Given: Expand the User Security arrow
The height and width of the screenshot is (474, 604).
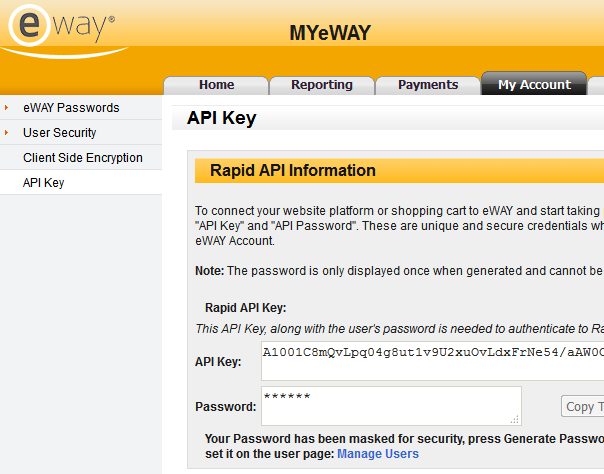Looking at the screenshot, I should point(7,133).
